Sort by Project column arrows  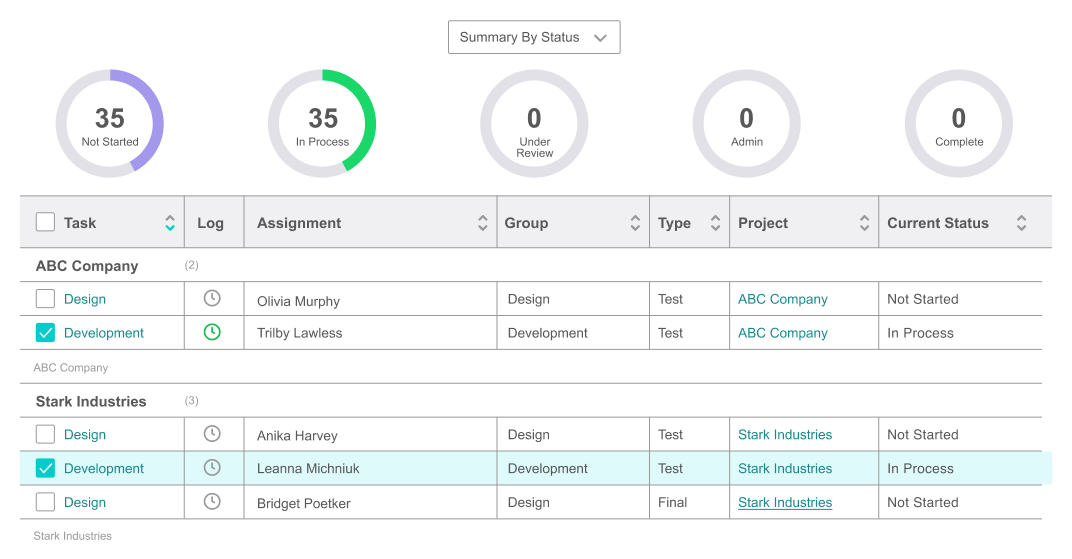[864, 223]
